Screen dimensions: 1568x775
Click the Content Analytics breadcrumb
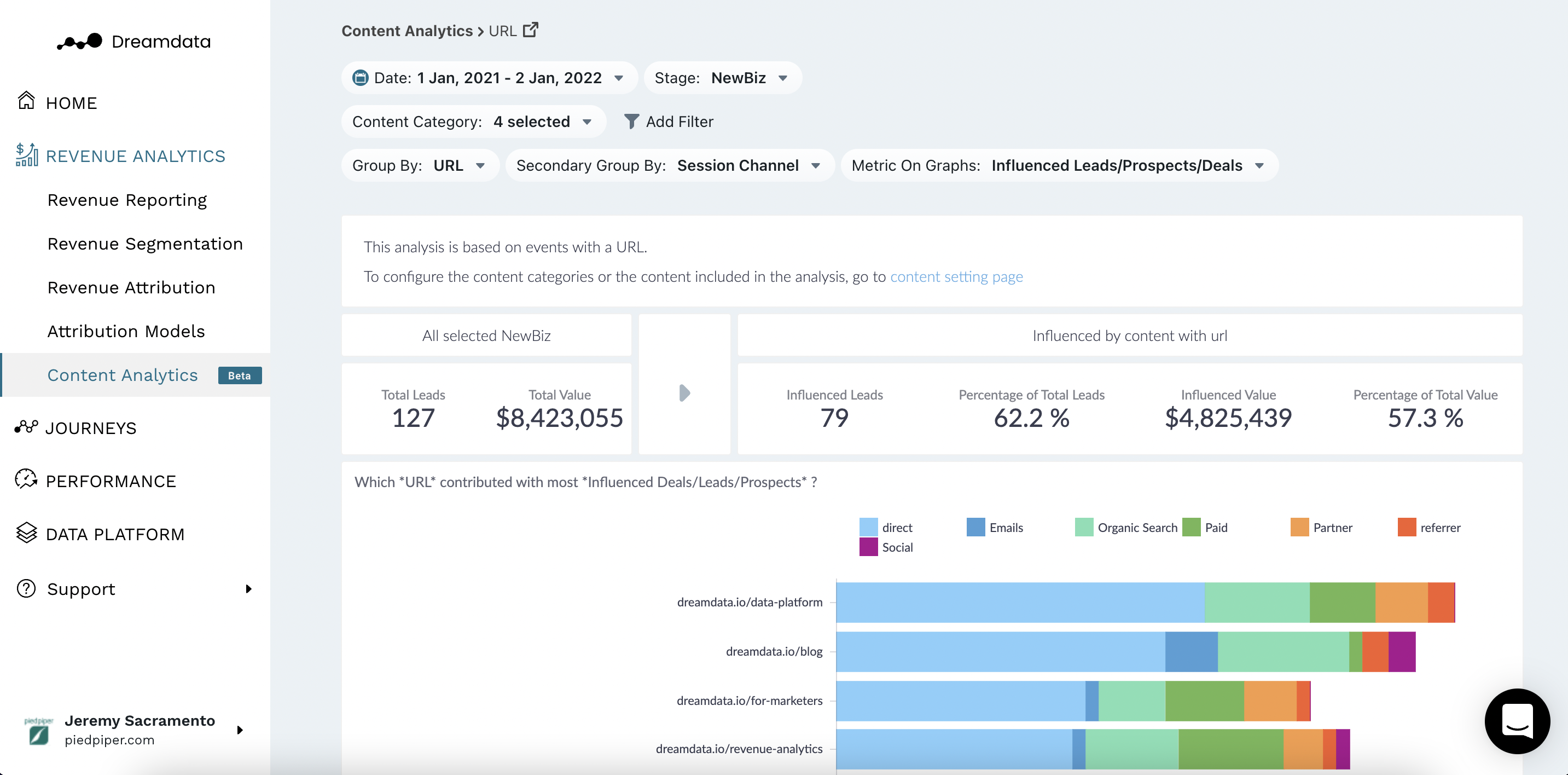click(x=406, y=31)
